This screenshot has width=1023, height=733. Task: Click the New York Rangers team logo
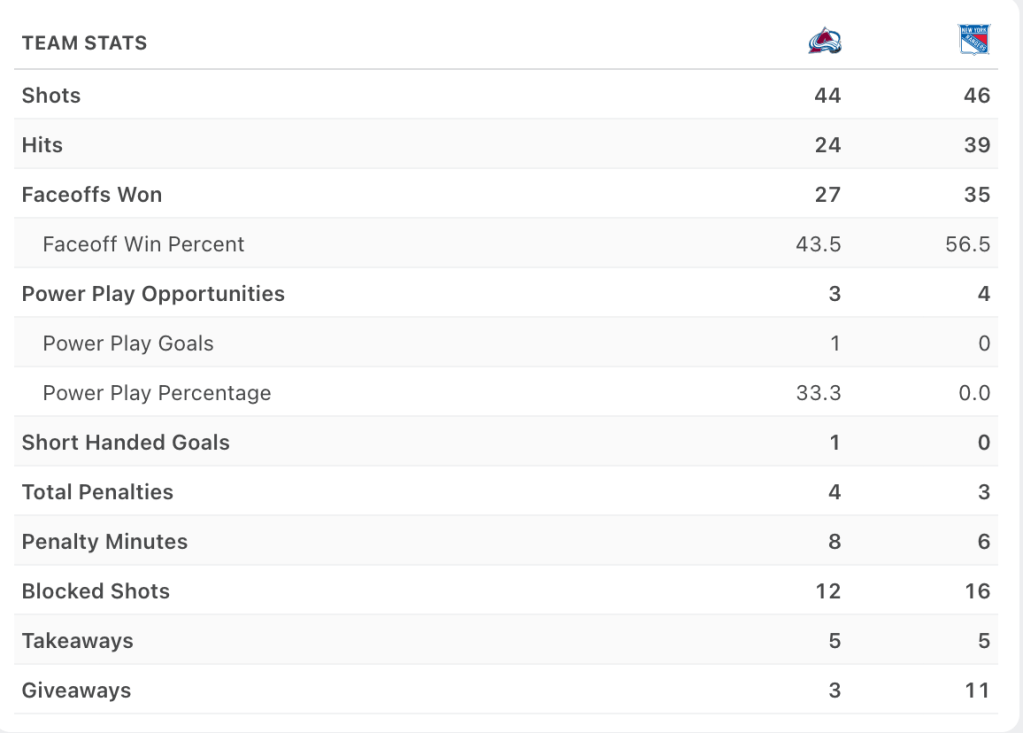click(x=973, y=40)
